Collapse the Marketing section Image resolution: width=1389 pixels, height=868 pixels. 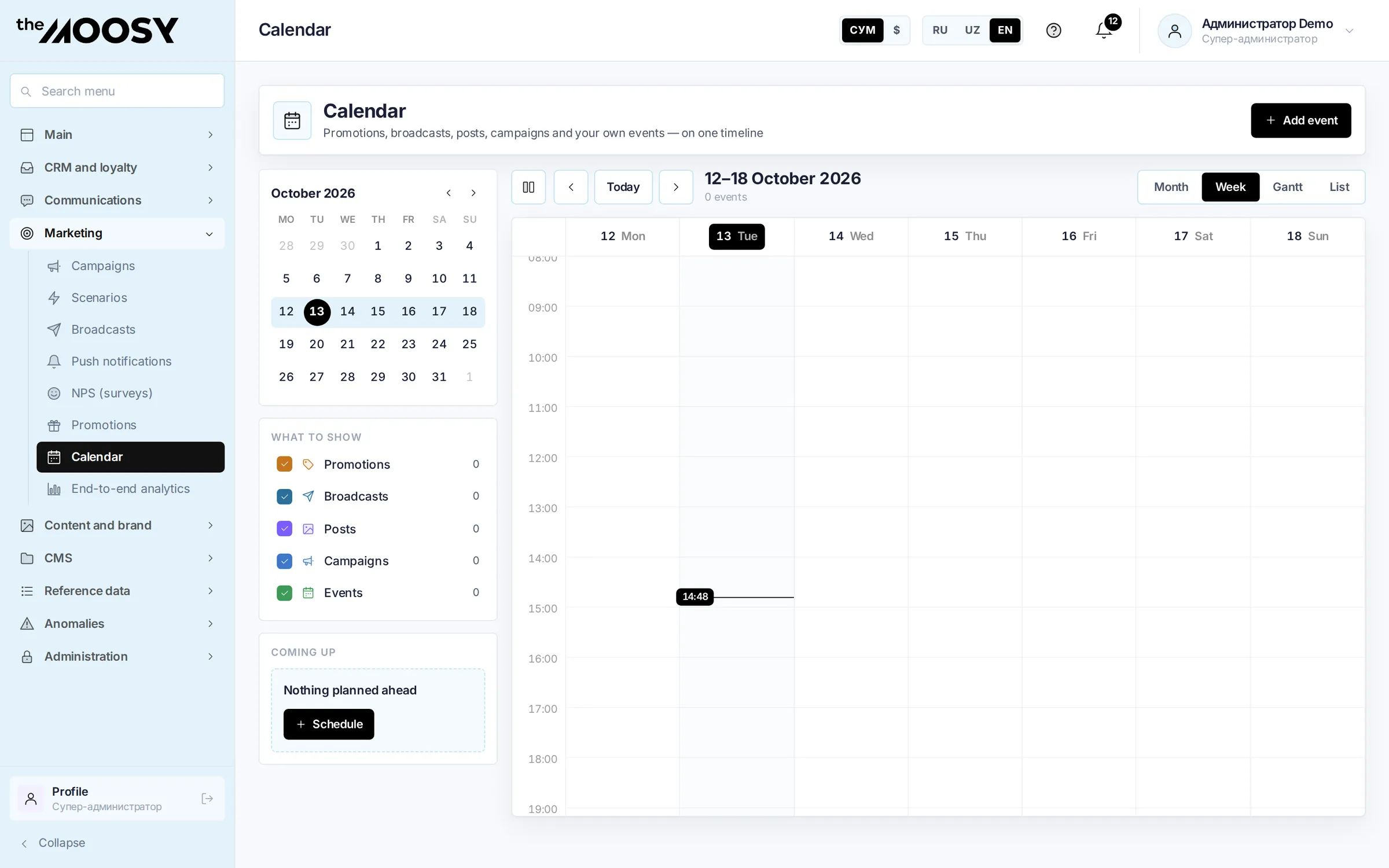[117, 233]
